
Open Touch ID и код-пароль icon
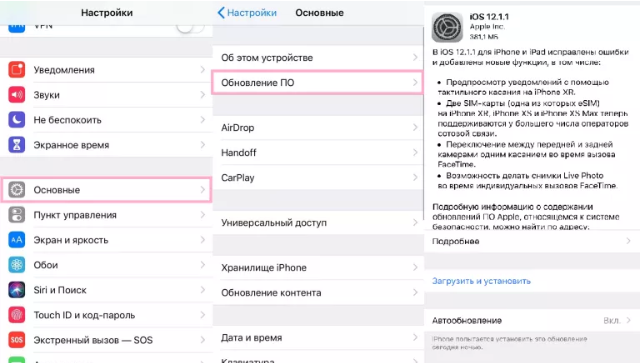coord(17,315)
